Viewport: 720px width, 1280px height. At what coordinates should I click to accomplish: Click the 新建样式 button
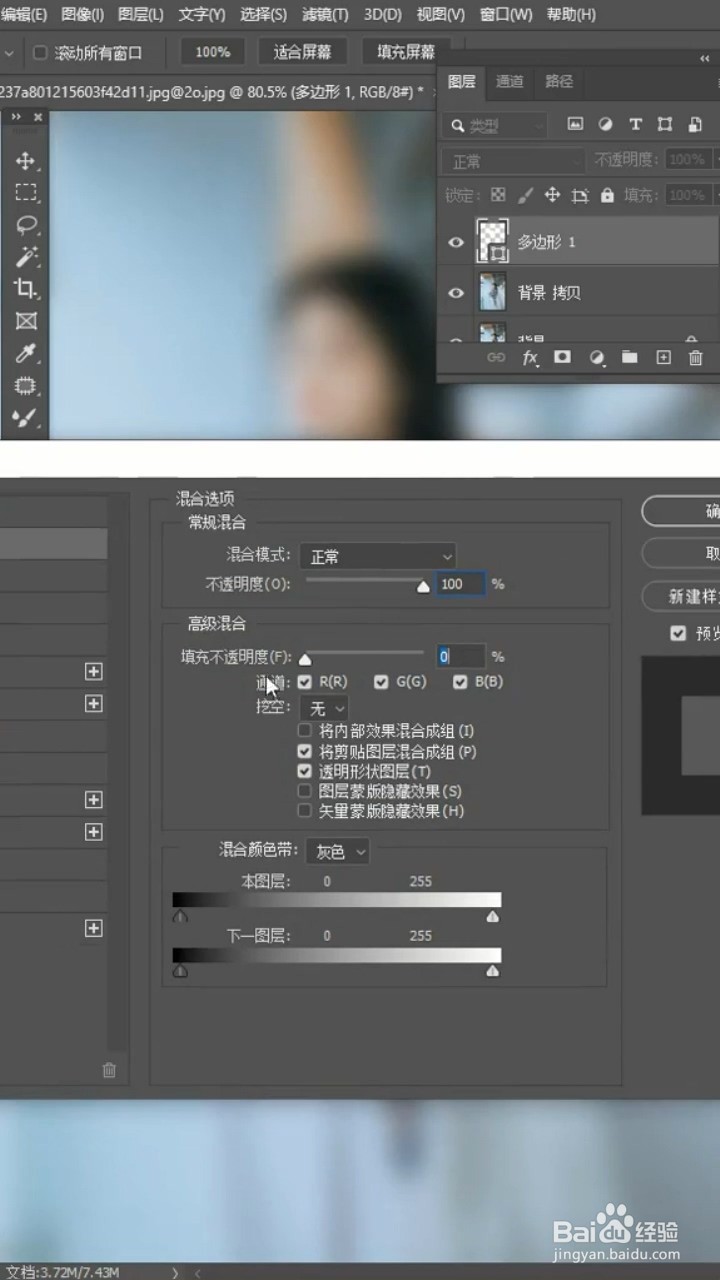[x=681, y=596]
